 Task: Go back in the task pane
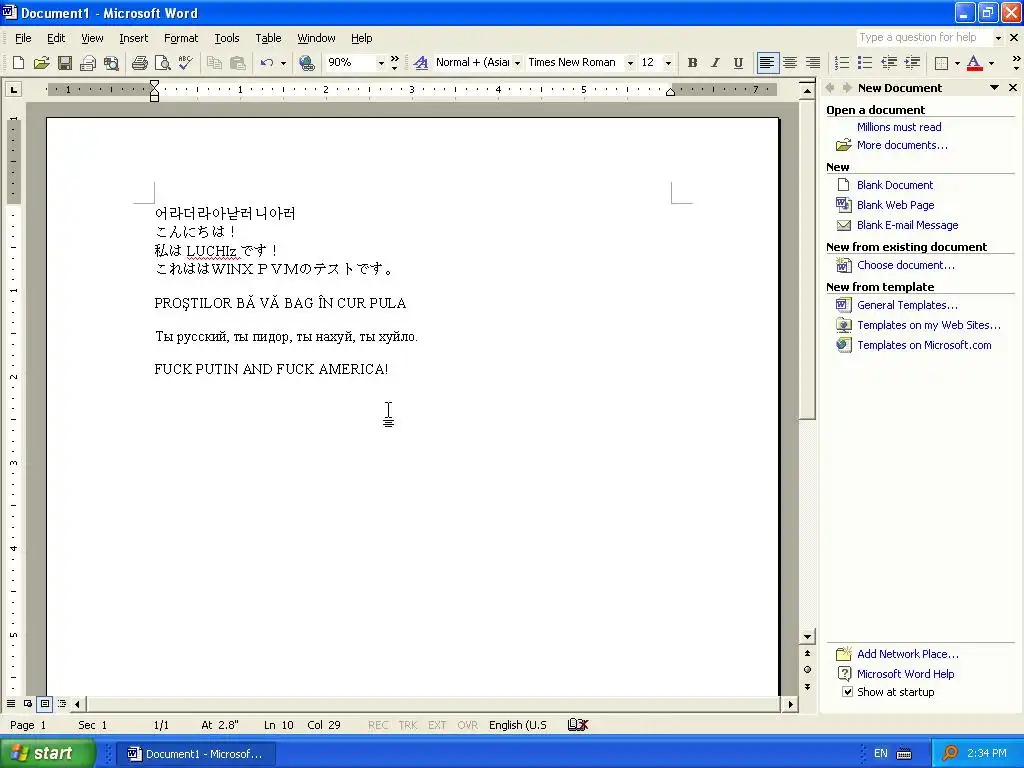(830, 88)
